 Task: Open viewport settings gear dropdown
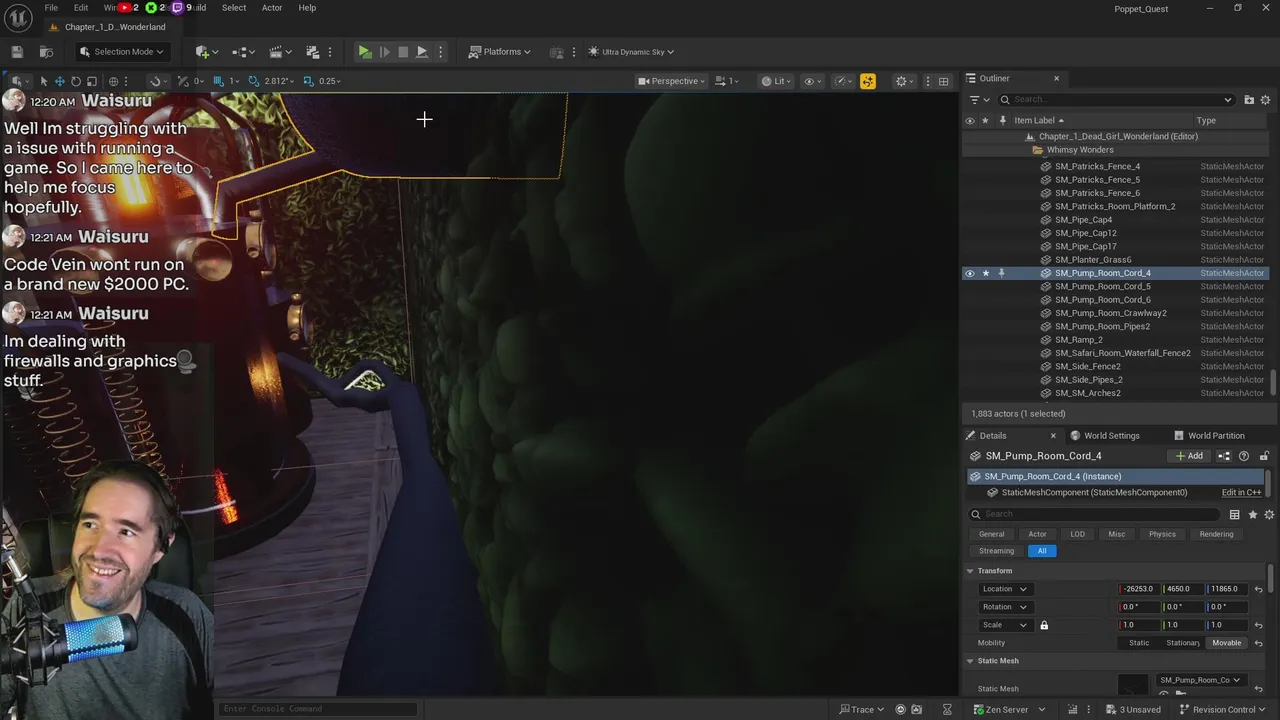(903, 81)
